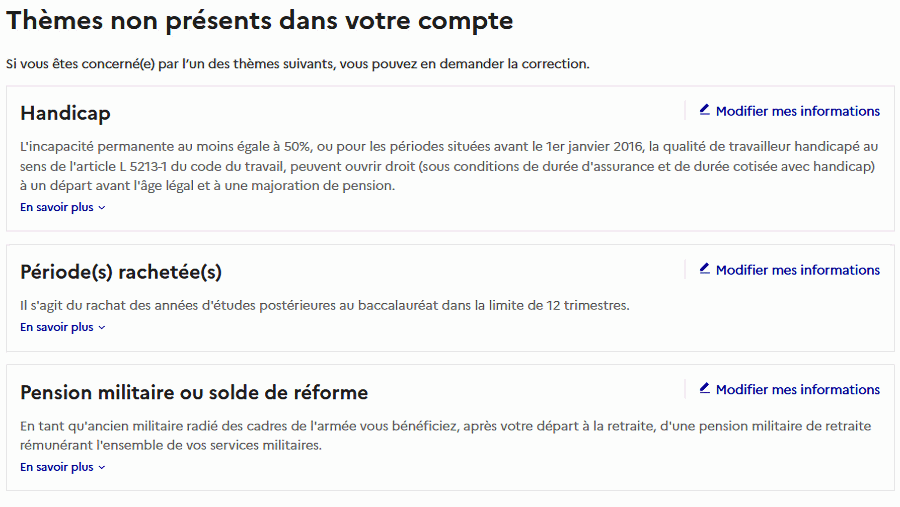This screenshot has height=507, width=900.
Task: Click chevron arrow beside Période(s) rachetée(s) En savoir plus
Action: click(102, 328)
